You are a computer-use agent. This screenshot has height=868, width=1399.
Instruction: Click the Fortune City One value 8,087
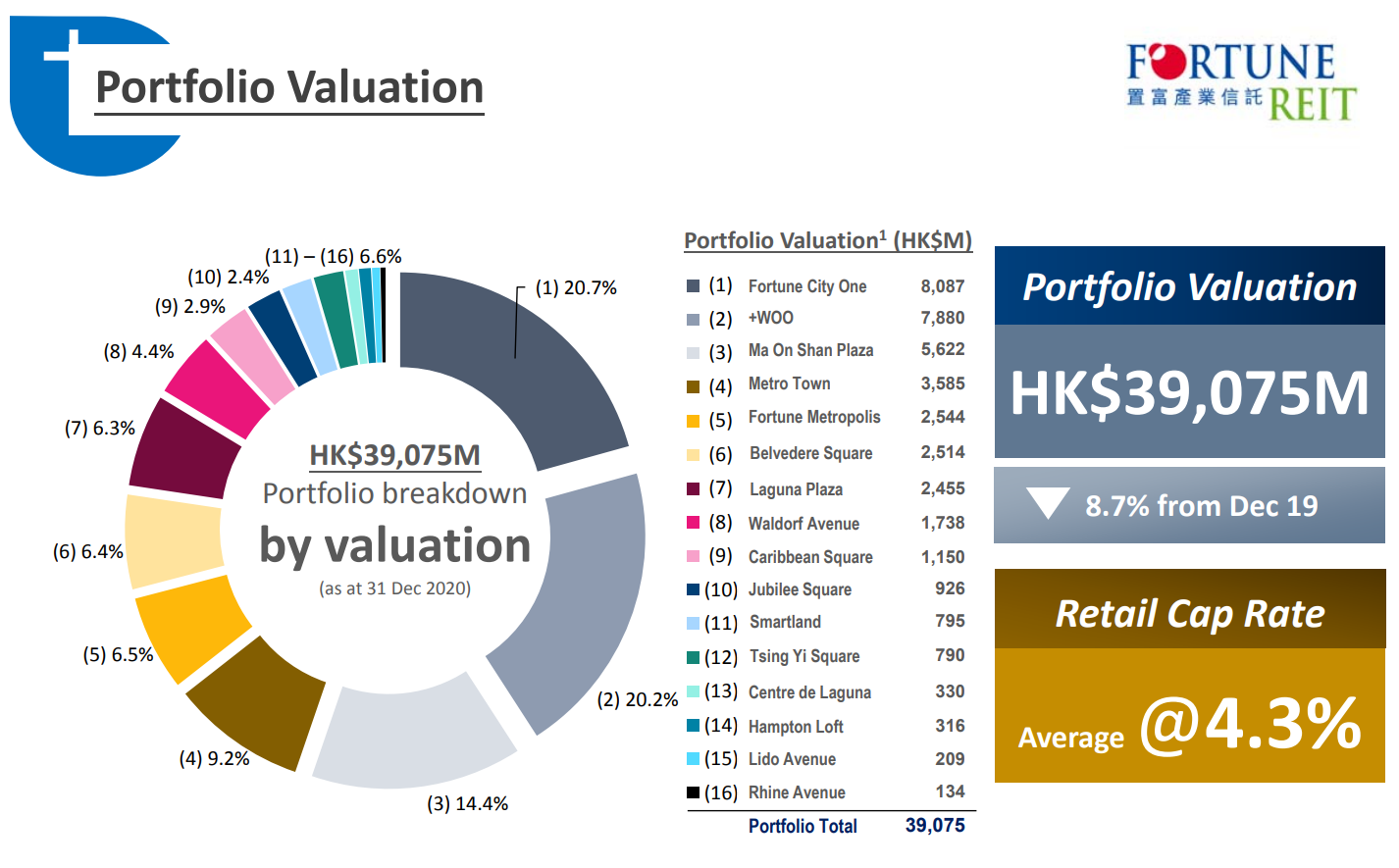(943, 286)
